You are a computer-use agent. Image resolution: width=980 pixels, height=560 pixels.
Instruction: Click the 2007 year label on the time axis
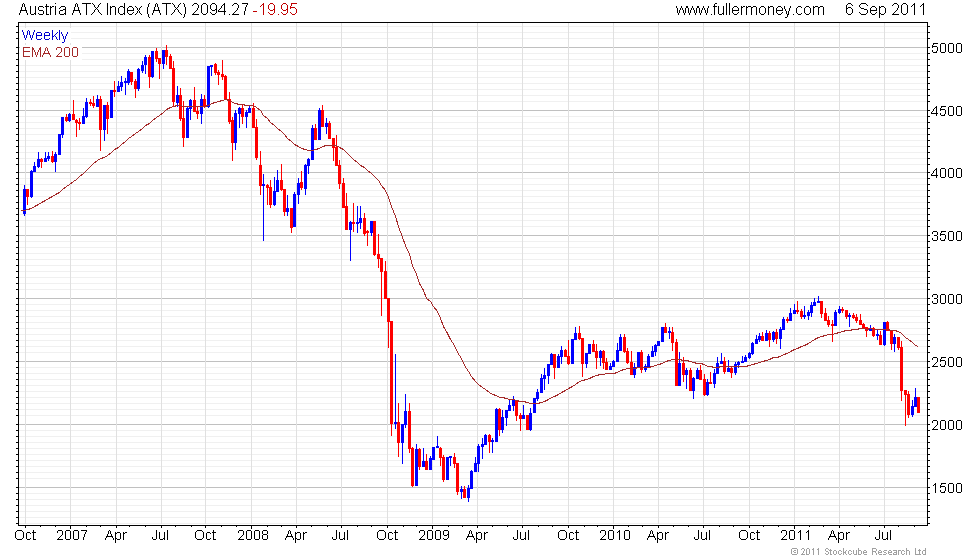(71, 536)
